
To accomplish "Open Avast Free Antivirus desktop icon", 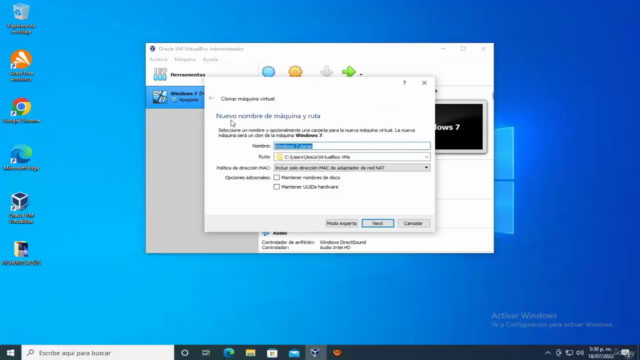I will point(21,66).
